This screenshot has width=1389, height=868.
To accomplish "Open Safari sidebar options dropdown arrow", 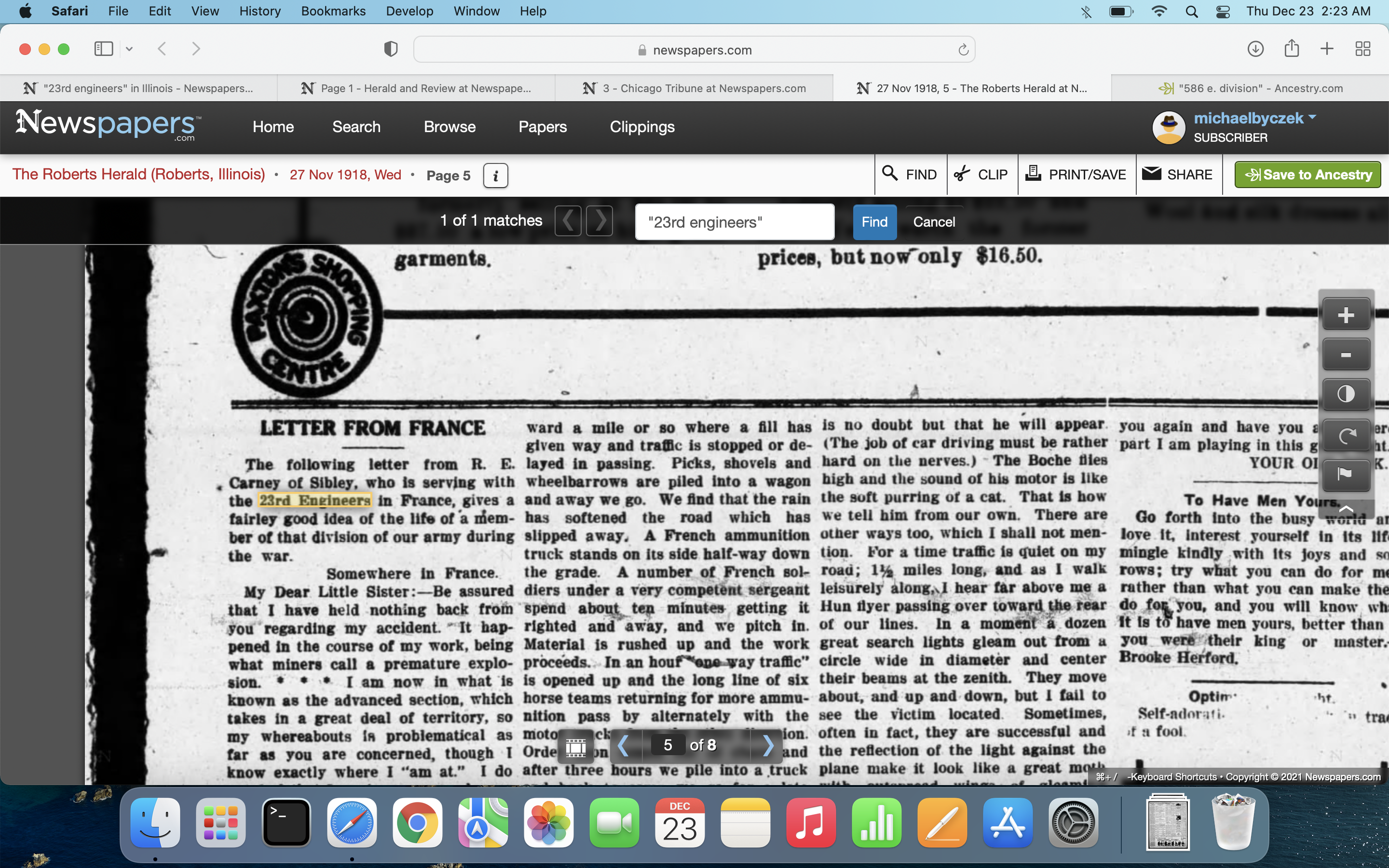I will pos(129,49).
